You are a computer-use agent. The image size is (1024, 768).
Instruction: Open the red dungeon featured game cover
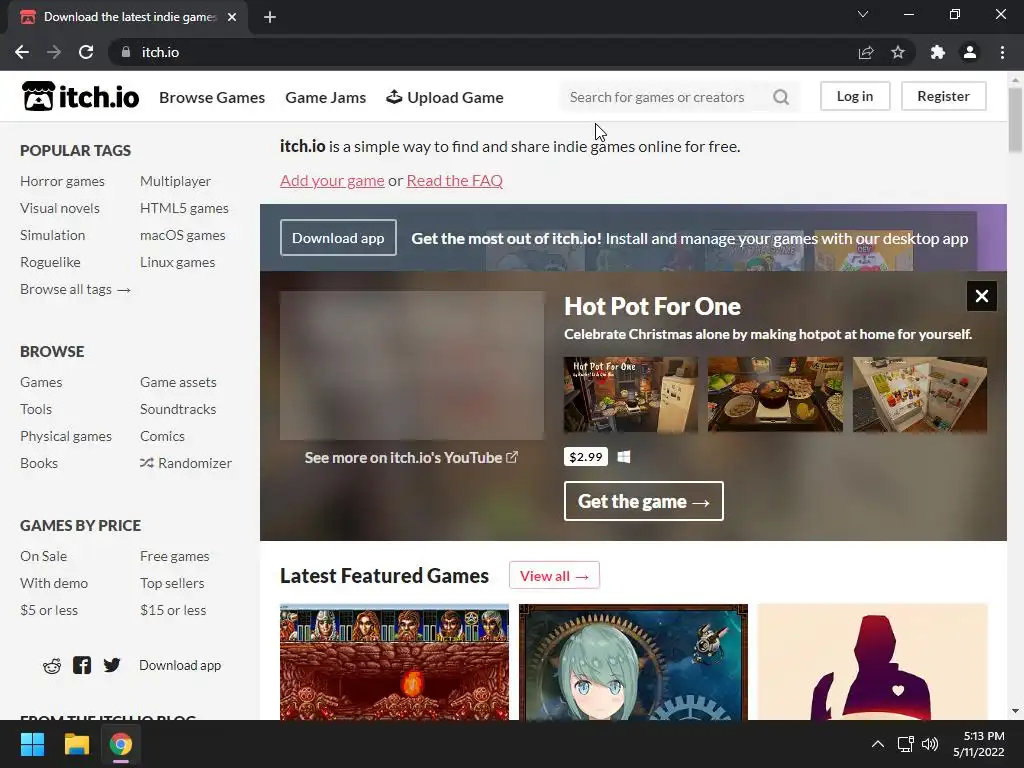(394, 662)
